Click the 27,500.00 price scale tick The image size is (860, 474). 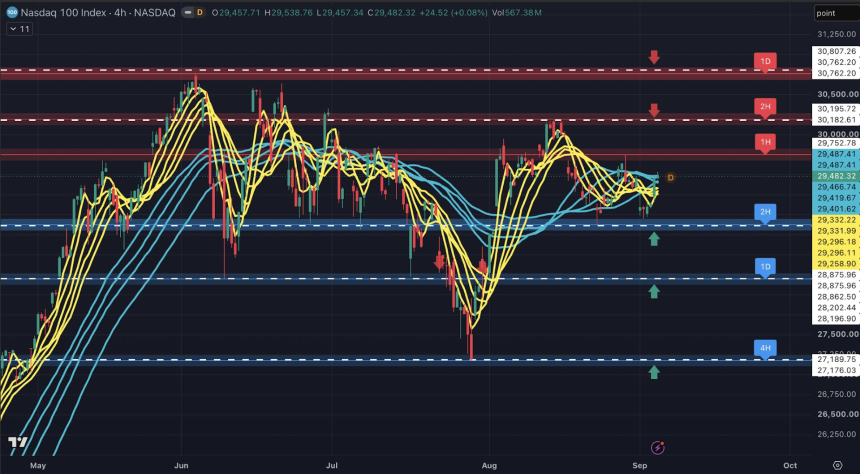pyautogui.click(x=837, y=334)
